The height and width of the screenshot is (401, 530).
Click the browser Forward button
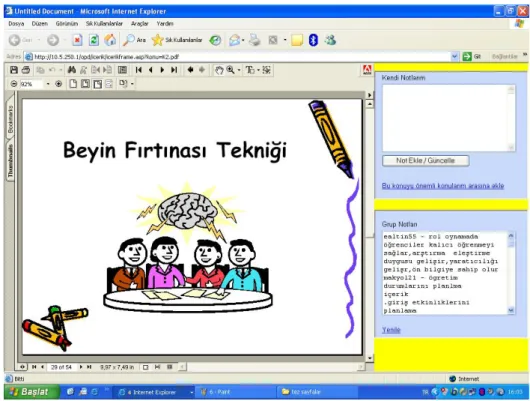pos(53,40)
